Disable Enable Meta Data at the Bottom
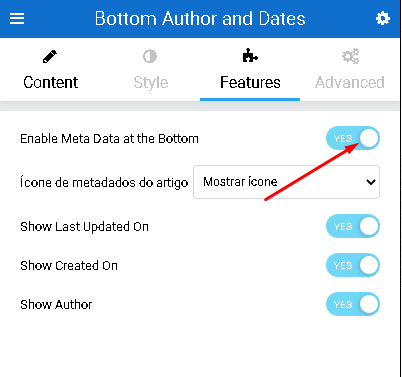 point(353,138)
